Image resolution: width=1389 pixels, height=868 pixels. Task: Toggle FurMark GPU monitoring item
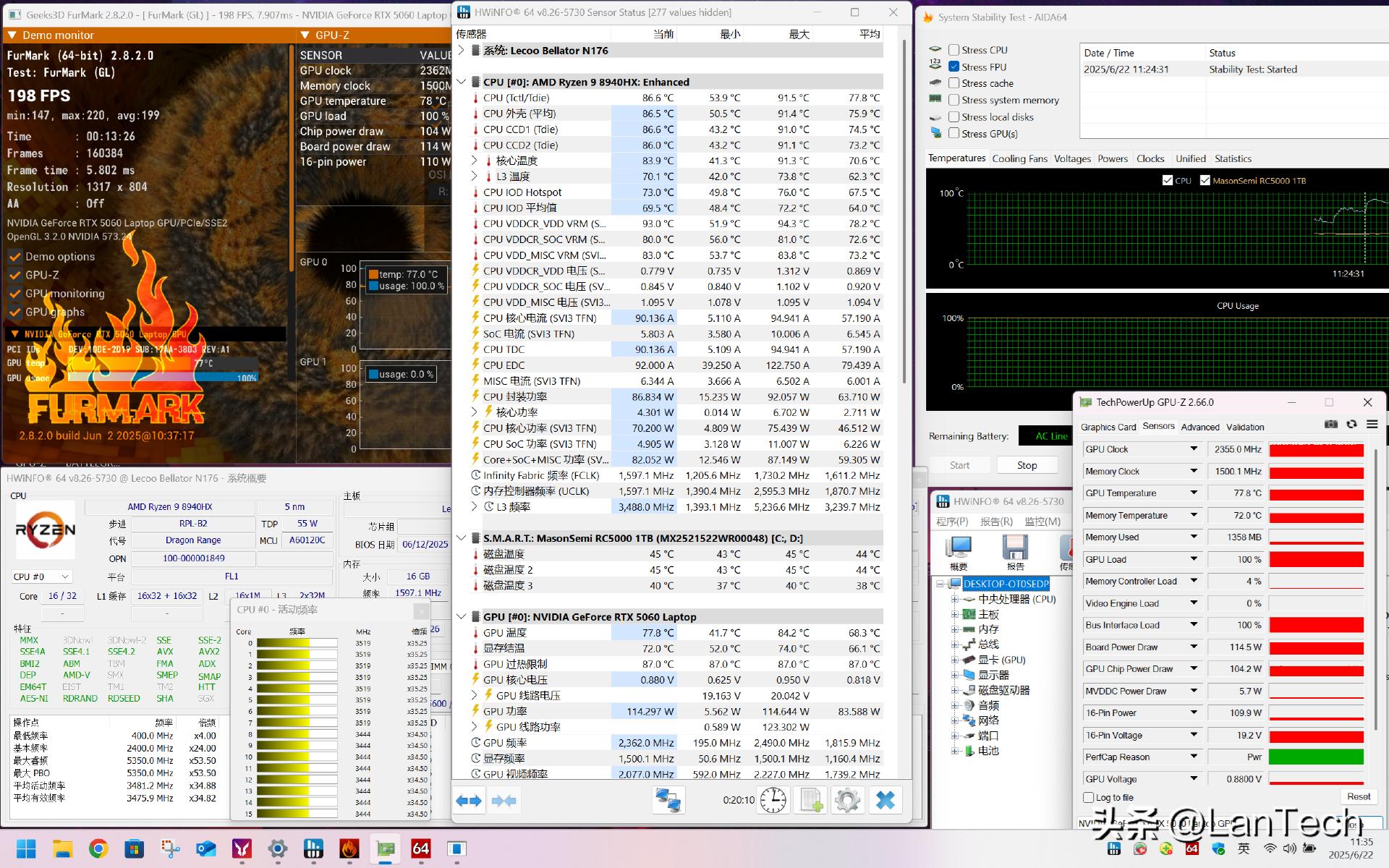pos(57,293)
